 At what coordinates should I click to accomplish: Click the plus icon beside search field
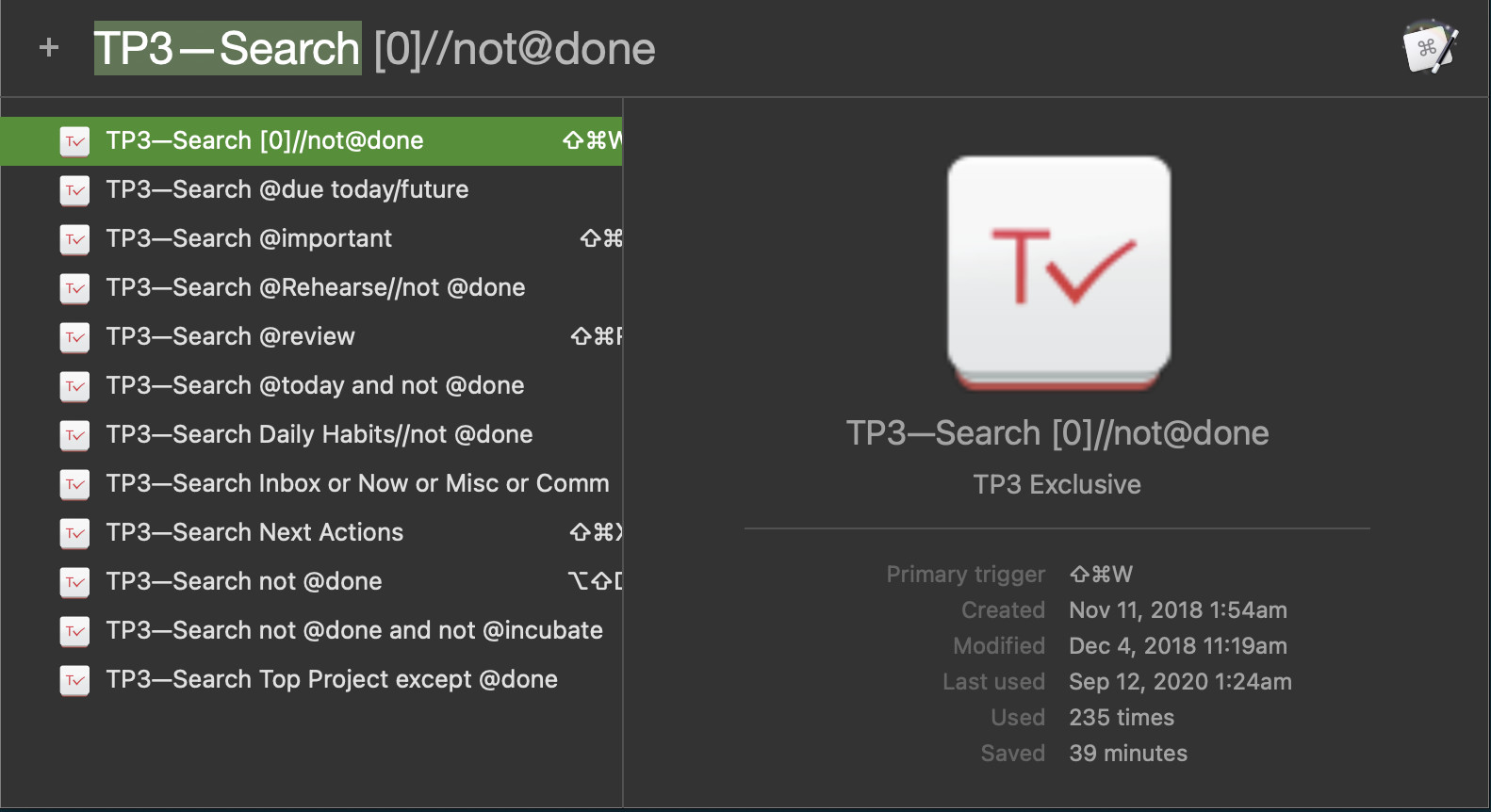click(49, 47)
